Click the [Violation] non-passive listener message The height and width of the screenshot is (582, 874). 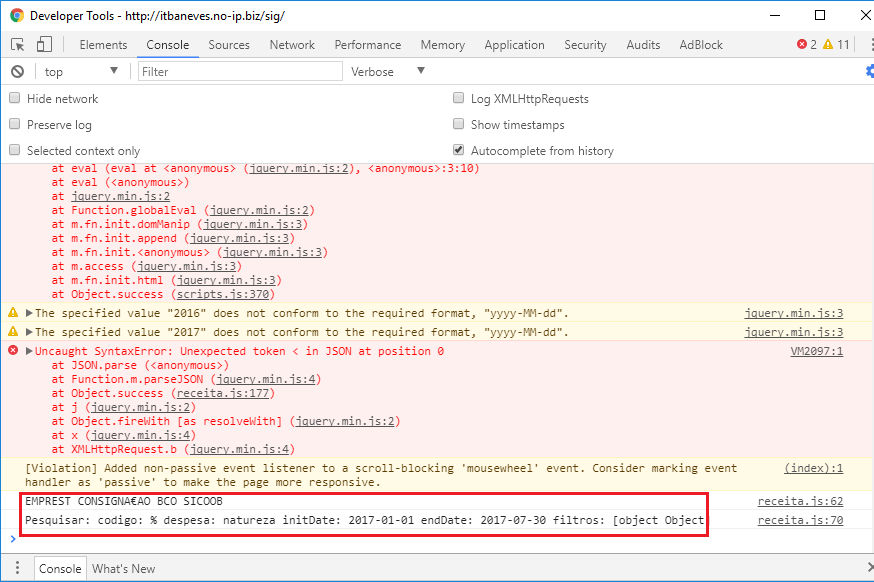[381, 475]
